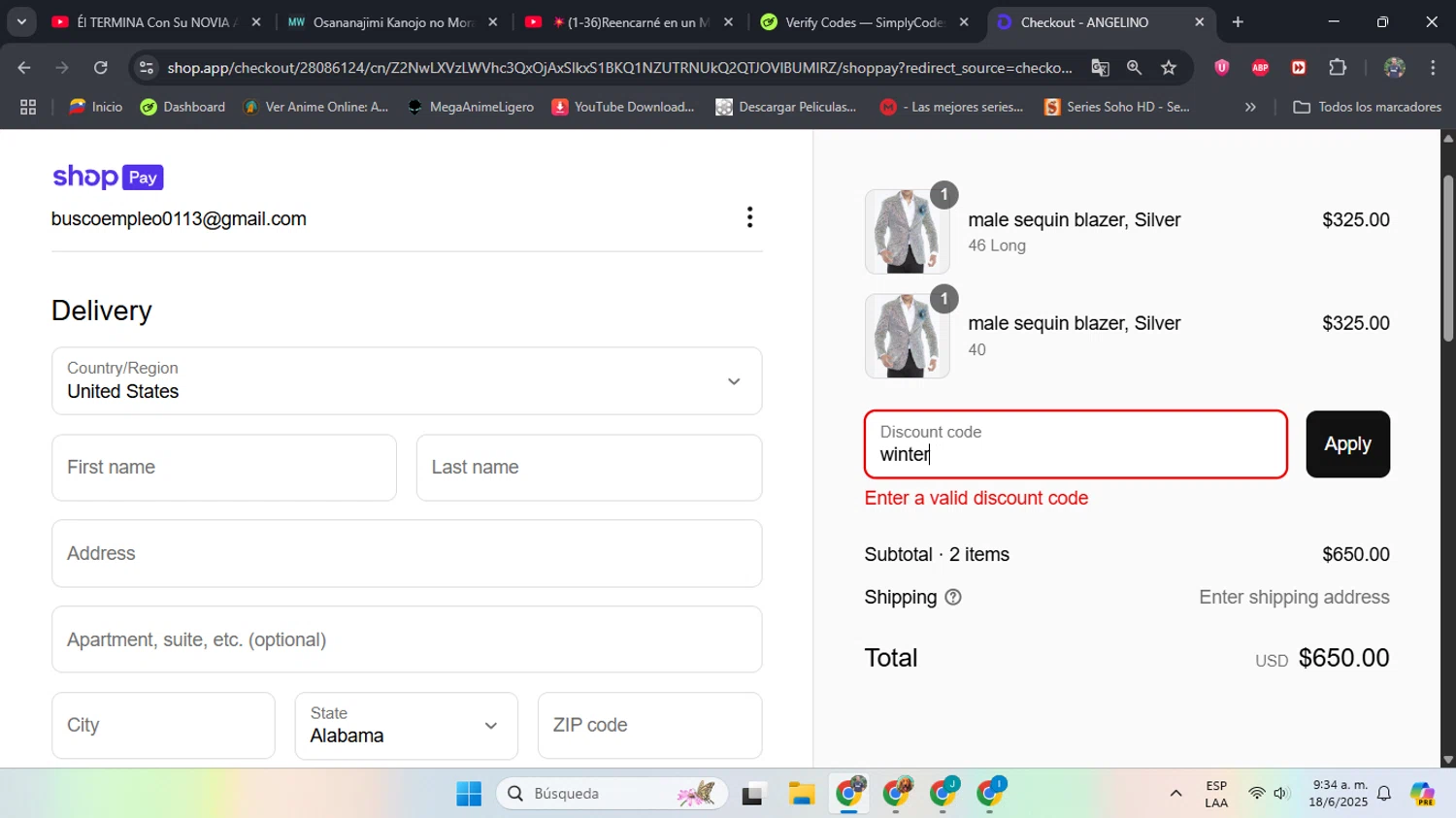Open the Copilot icon in the system tray
Image resolution: width=1456 pixels, height=818 pixels.
click(1423, 794)
